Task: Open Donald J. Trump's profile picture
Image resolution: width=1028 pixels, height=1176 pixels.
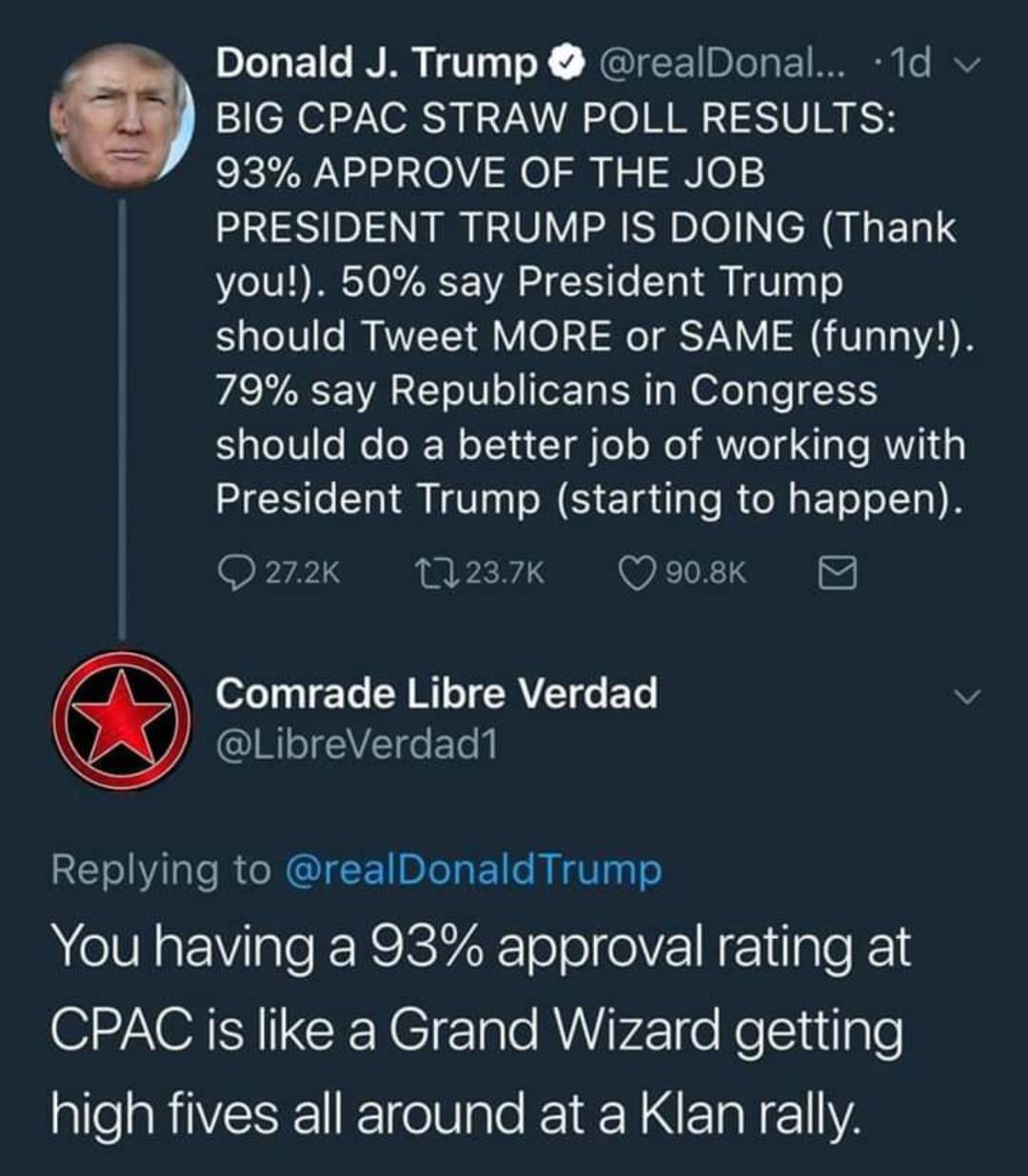Action: click(121, 115)
